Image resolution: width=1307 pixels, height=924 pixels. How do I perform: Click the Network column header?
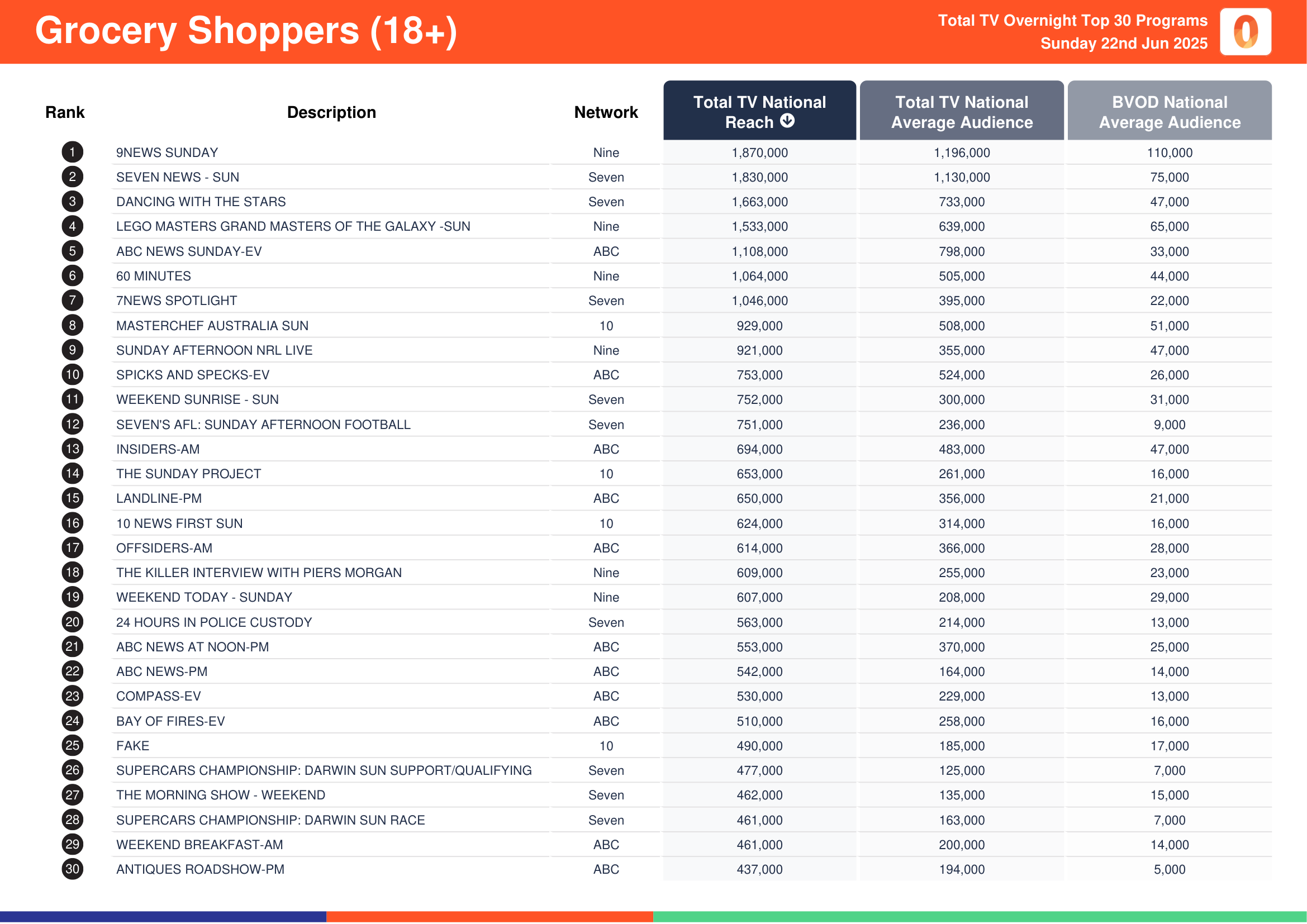[606, 112]
